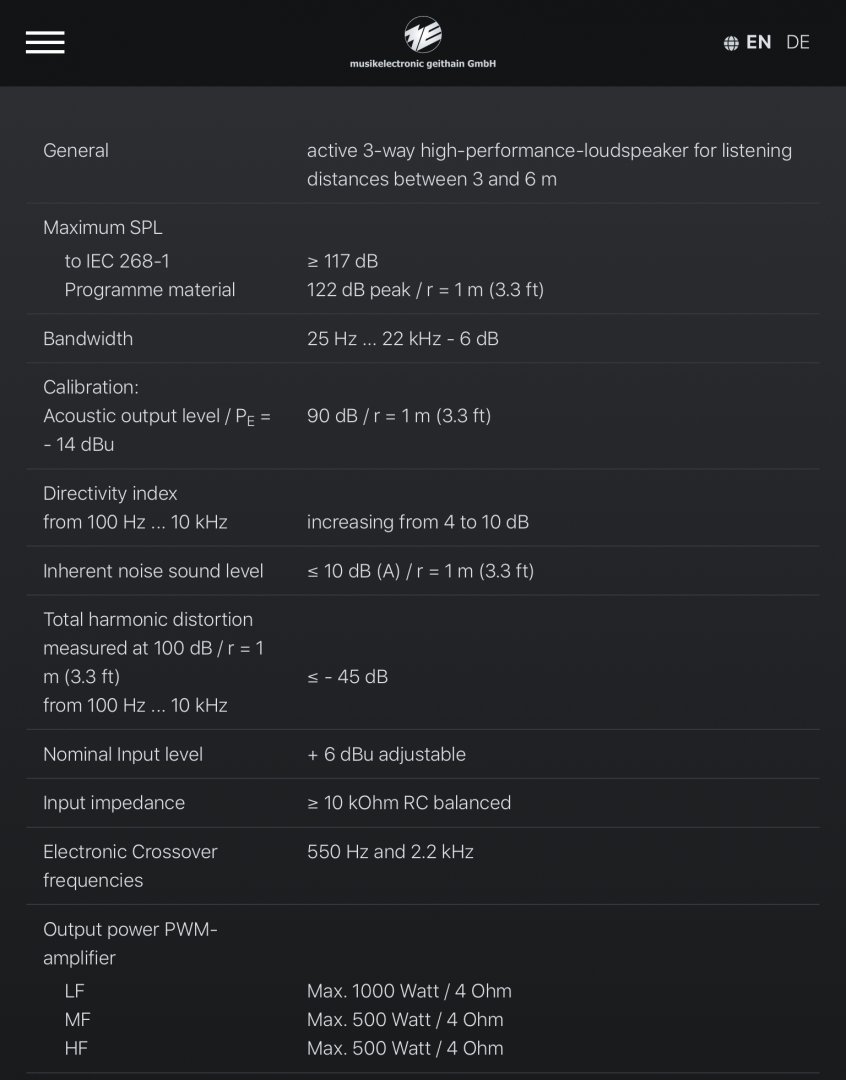Click the Calibration acoustic output label
Screen dimensions: 846x1080
pyautogui.click(x=156, y=416)
